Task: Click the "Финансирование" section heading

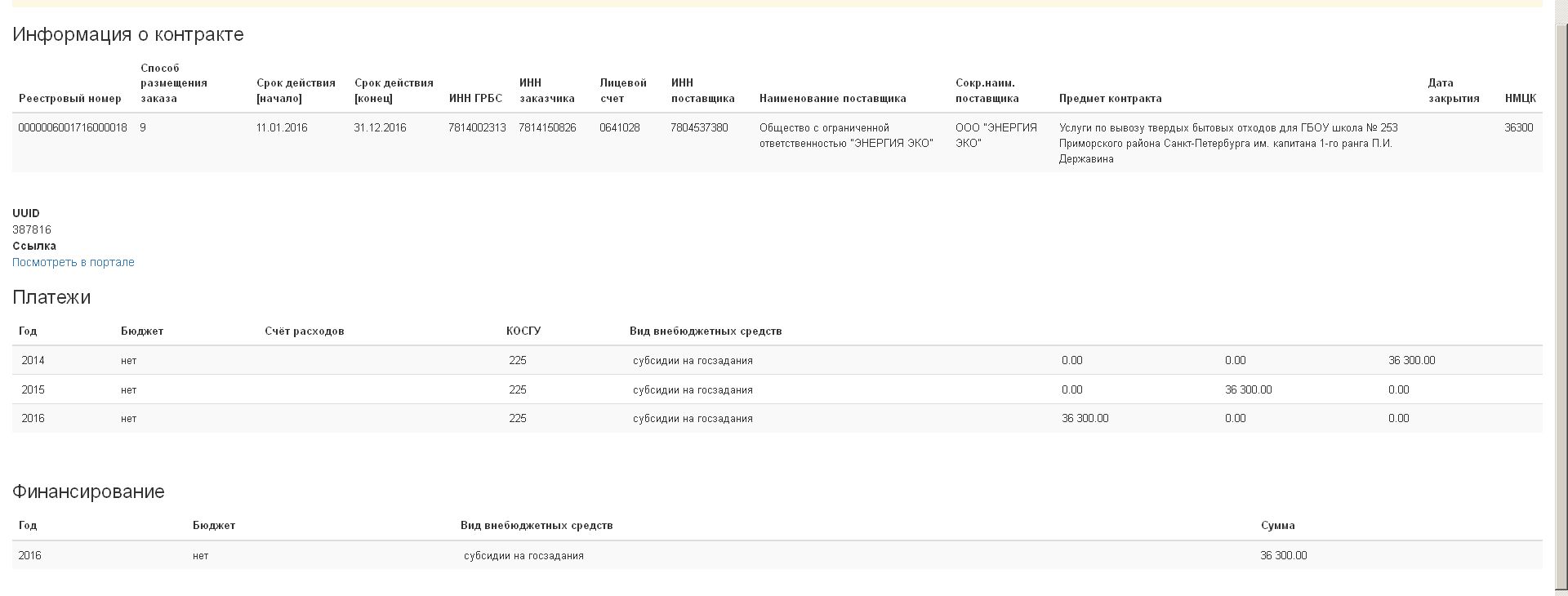Action: pos(88,491)
